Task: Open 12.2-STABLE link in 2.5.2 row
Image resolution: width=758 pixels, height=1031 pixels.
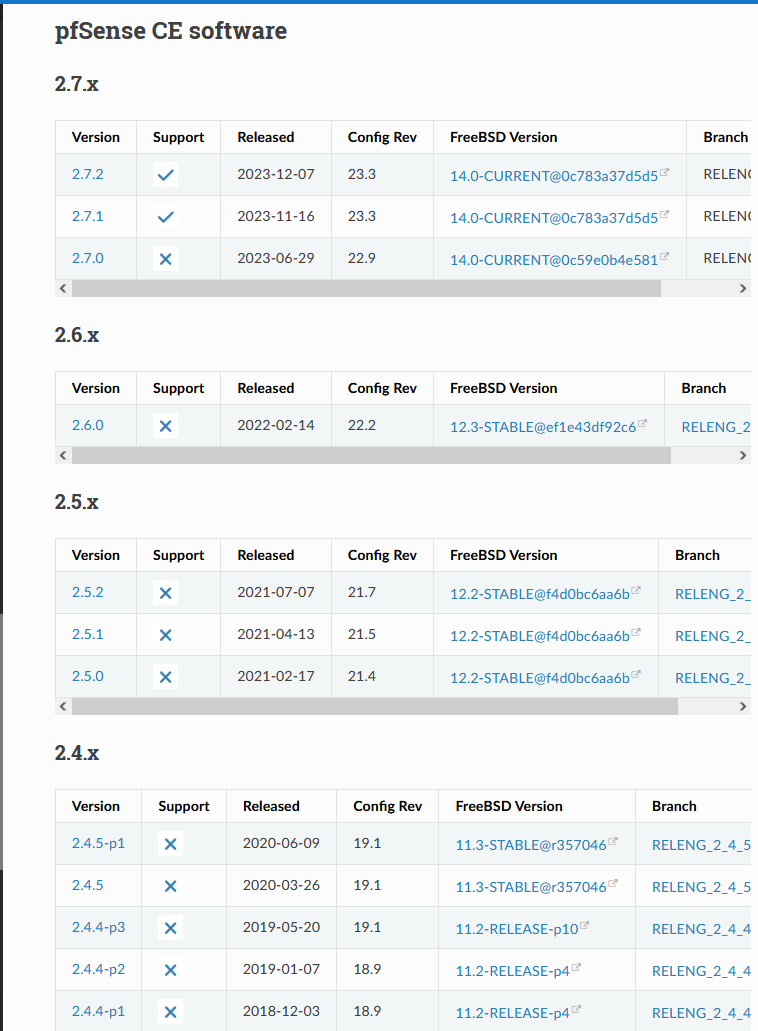Action: pyautogui.click(x=545, y=594)
